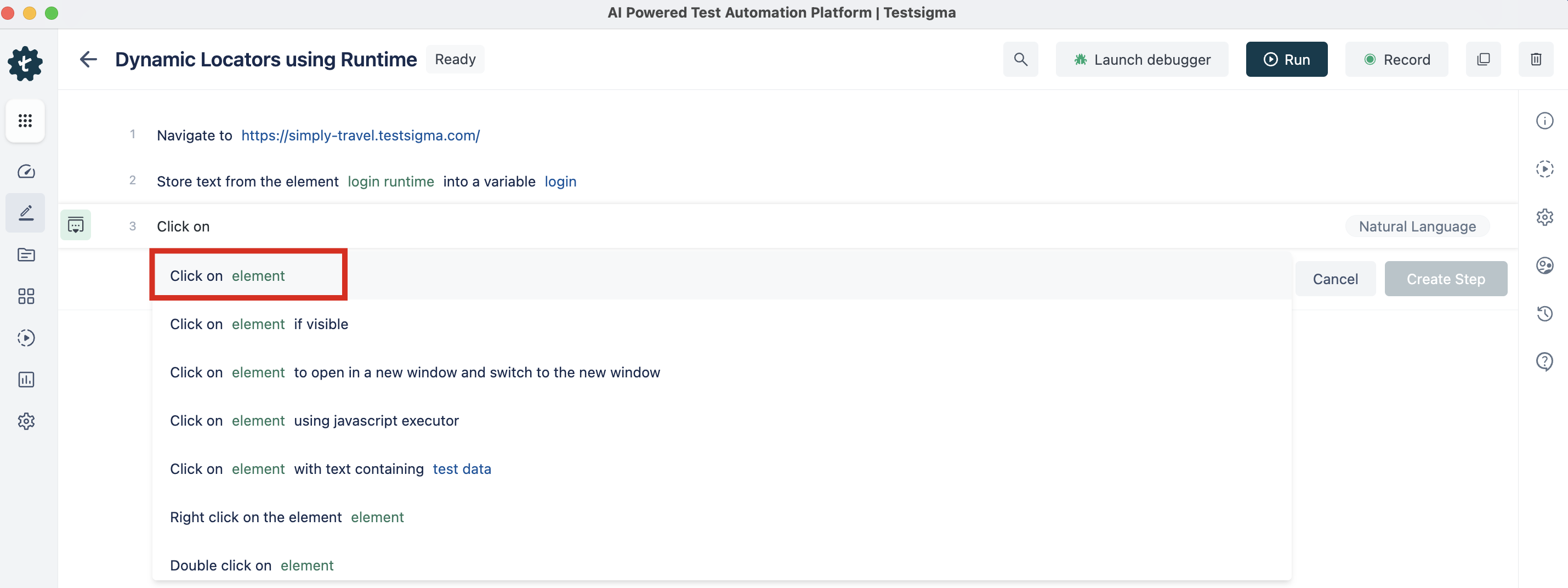Click the Ready status badge
Viewport: 1568px width, 588px height.
pos(455,59)
